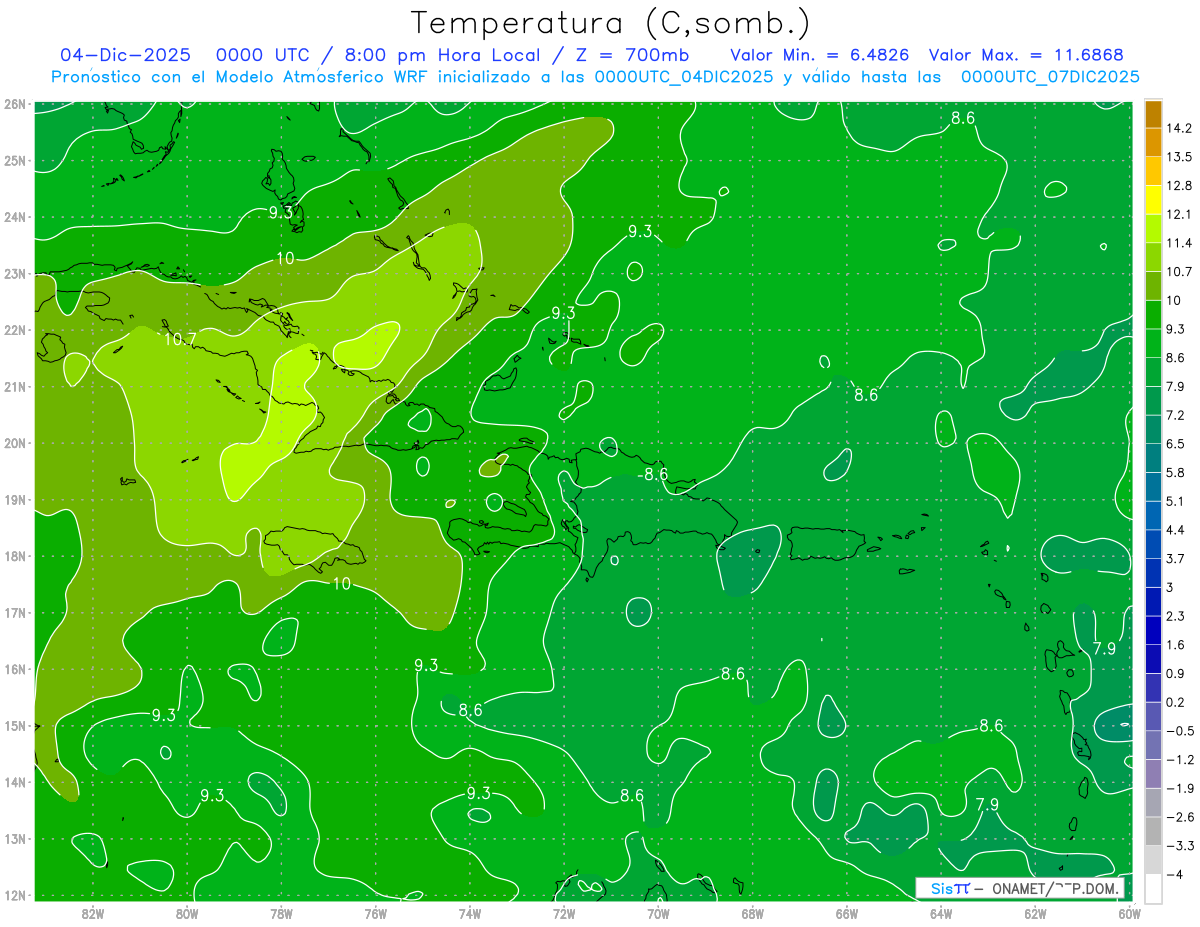
Task: Click the "13.5" colorbar label
Action: point(1179,157)
